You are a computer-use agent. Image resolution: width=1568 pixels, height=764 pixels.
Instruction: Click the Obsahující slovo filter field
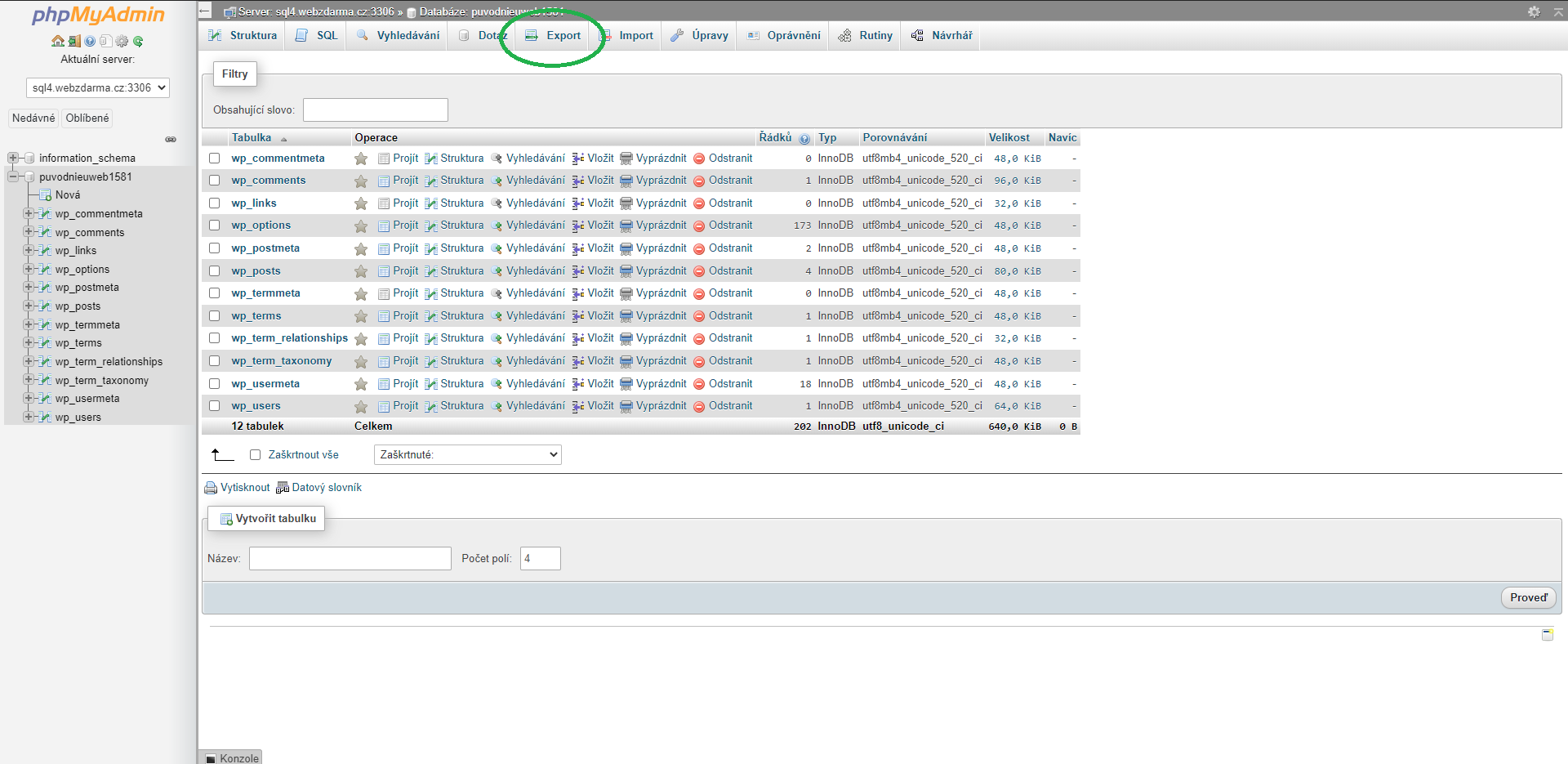coord(375,110)
